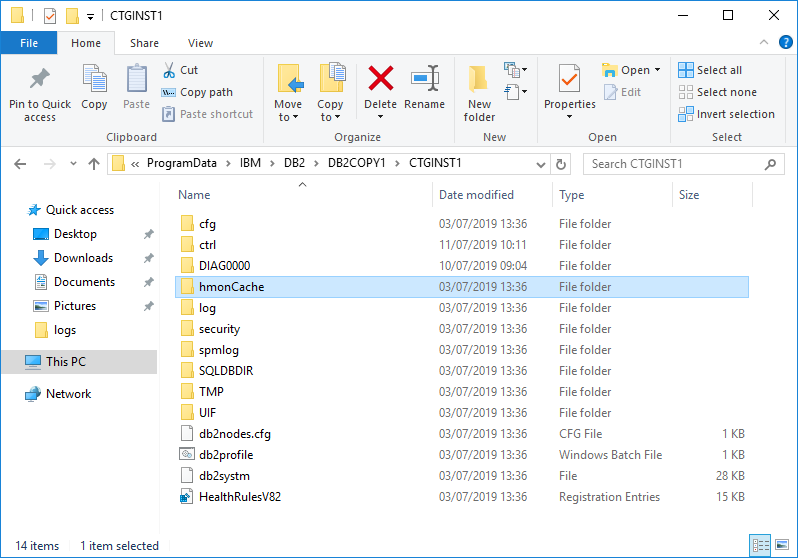
Task: Open the Copy to menu
Action: [330, 93]
